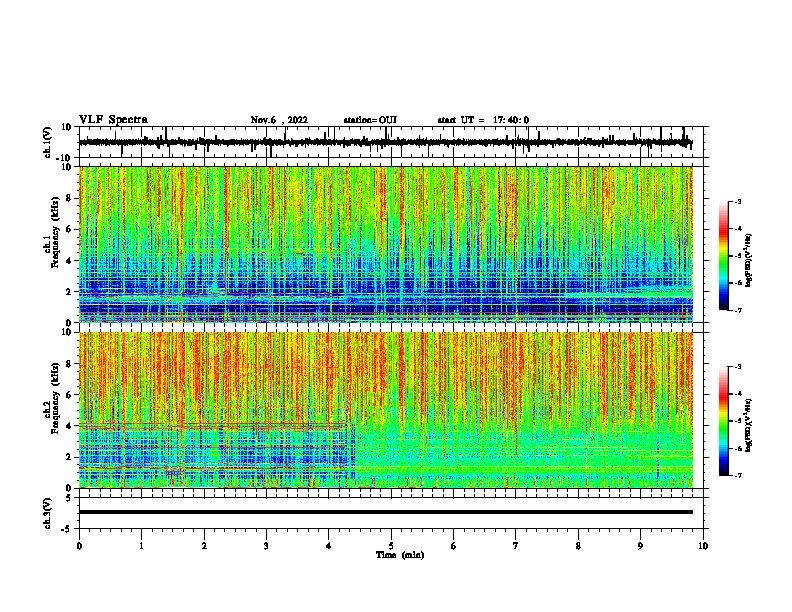The width and height of the screenshot is (792, 612).
Task: Click the "-7" label below the ch.2 color bar
Action: pyautogui.click(x=737, y=475)
